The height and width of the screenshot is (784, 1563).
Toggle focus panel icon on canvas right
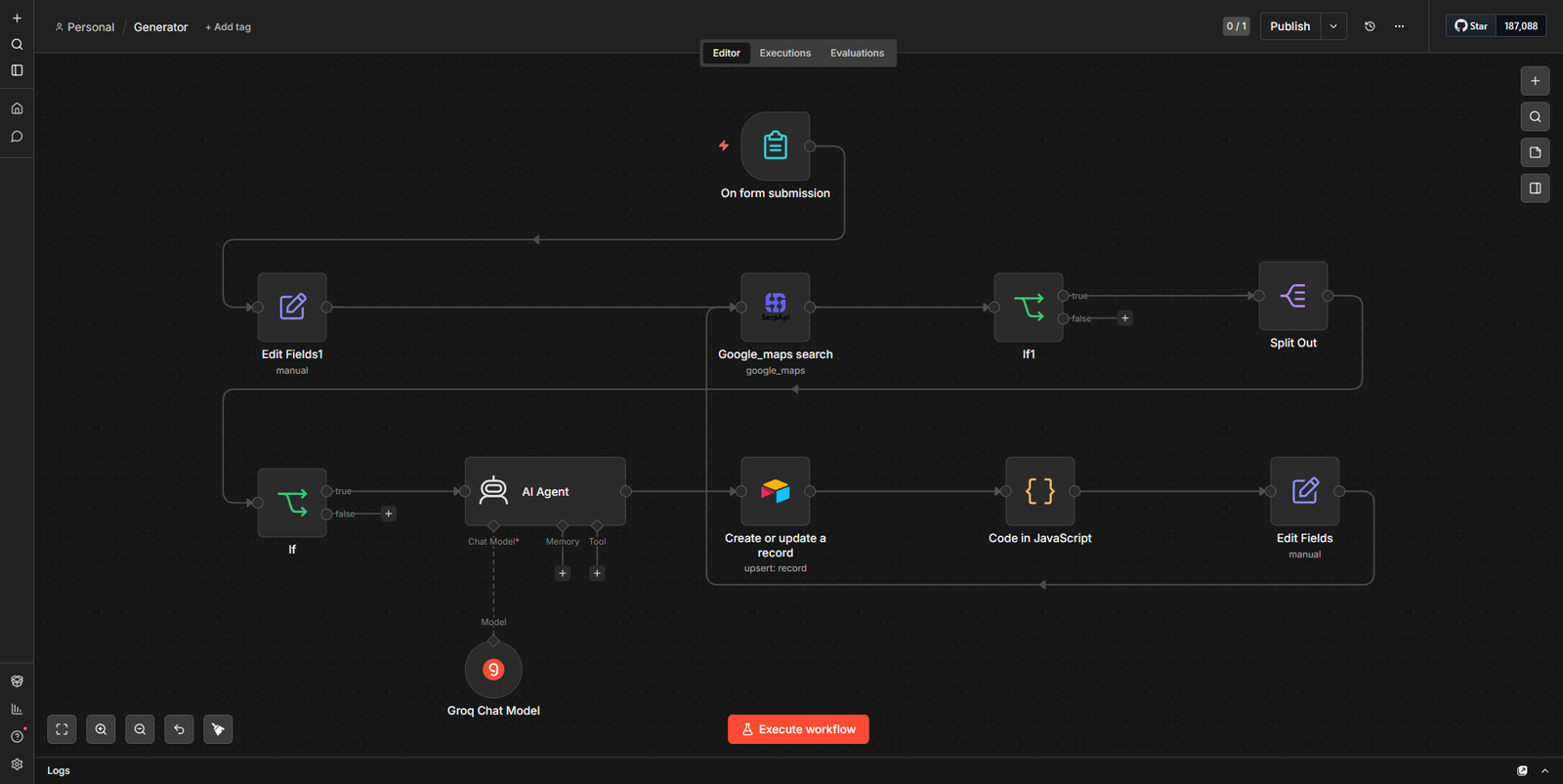pos(1535,188)
